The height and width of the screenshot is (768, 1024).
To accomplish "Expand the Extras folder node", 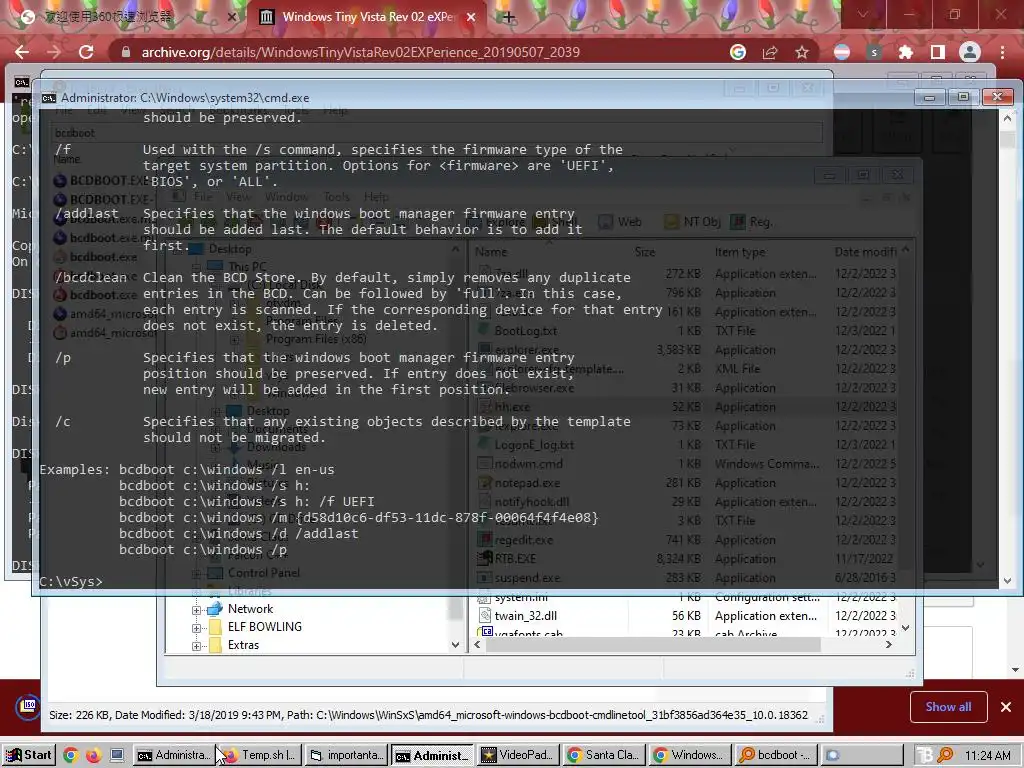I will click(196, 646).
